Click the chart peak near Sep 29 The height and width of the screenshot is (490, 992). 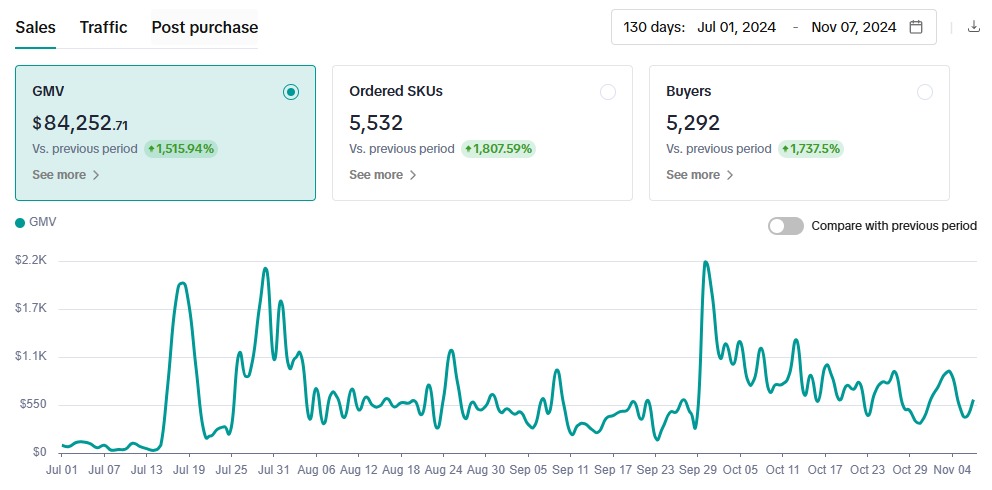pyautogui.click(x=705, y=263)
